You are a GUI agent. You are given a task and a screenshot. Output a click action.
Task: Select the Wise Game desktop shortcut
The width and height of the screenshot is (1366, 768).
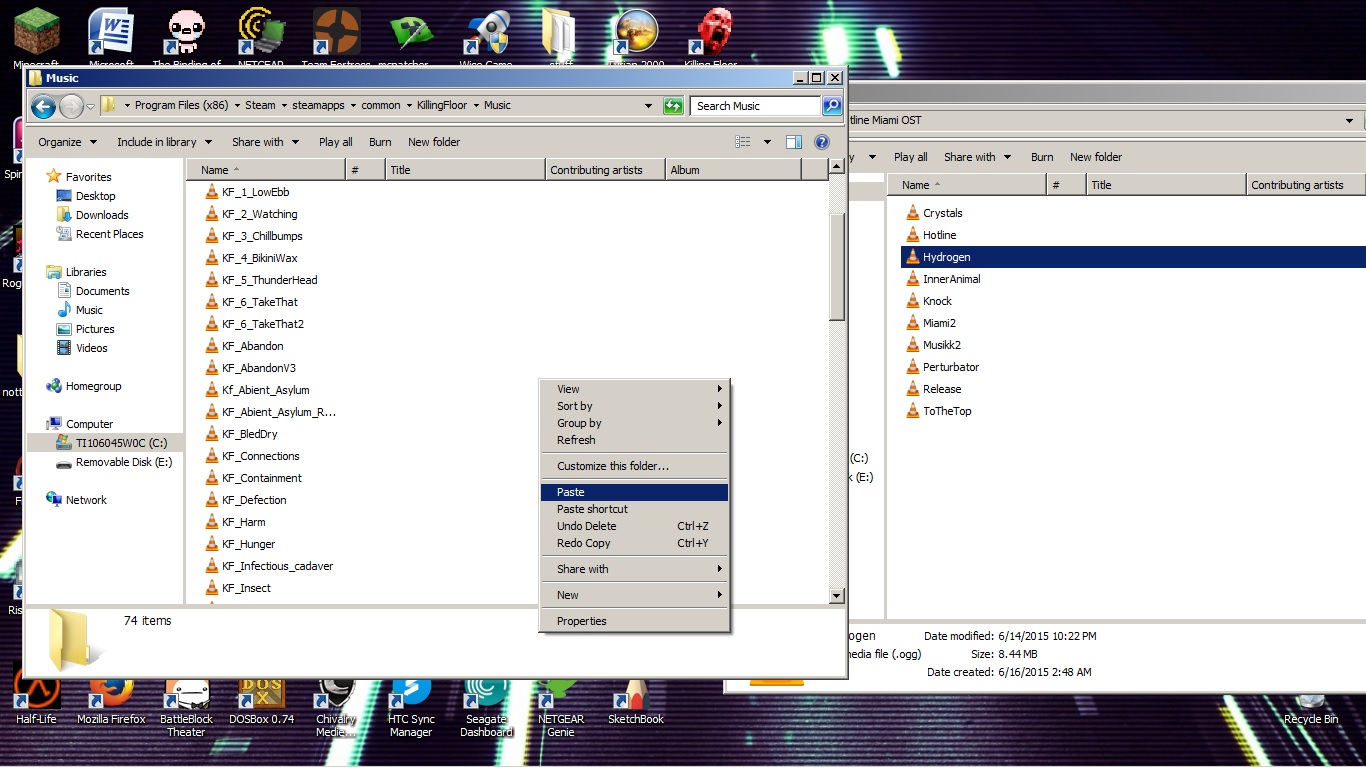486,38
